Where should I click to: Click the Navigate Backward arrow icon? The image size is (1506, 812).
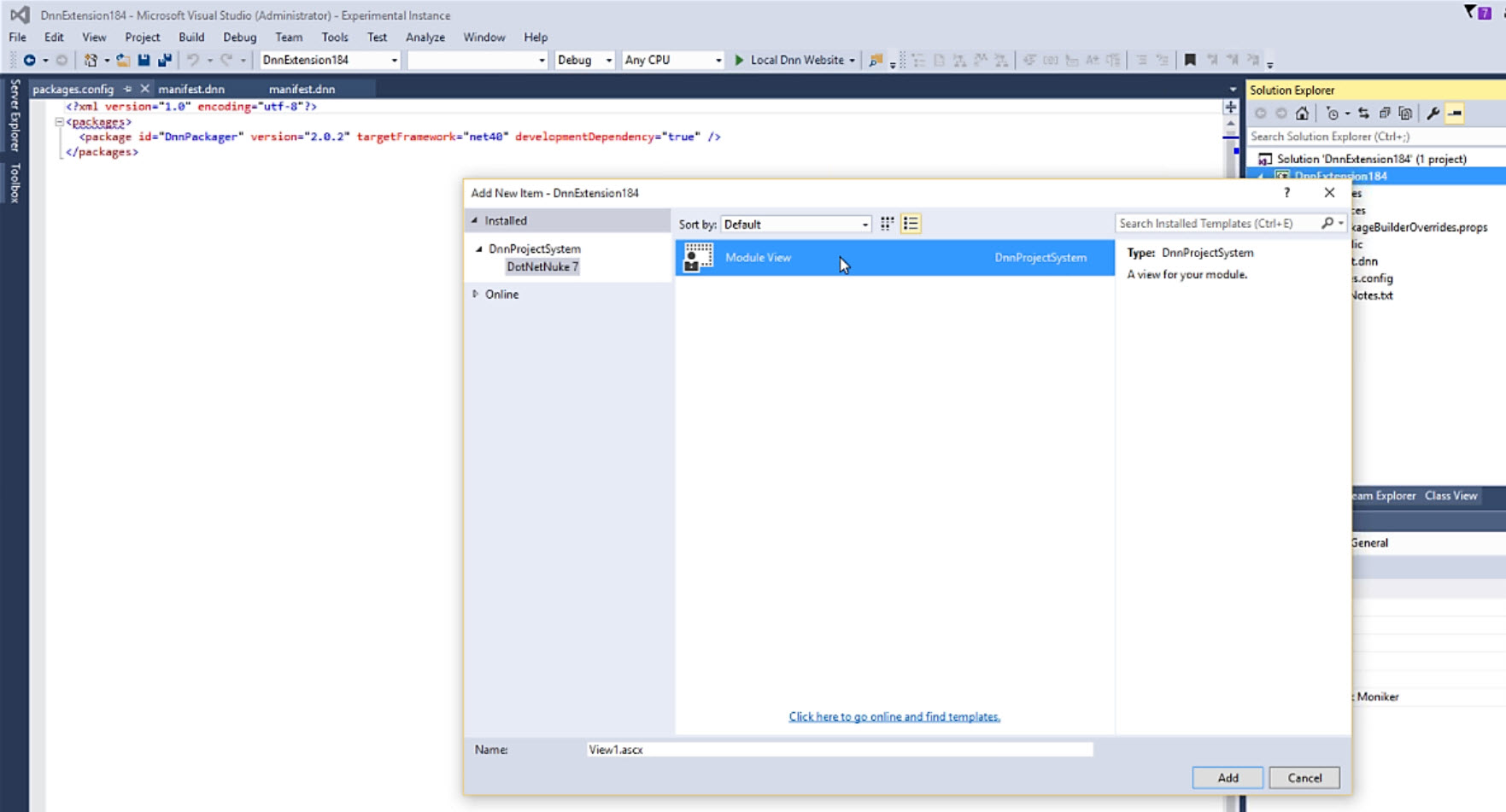coord(29,60)
